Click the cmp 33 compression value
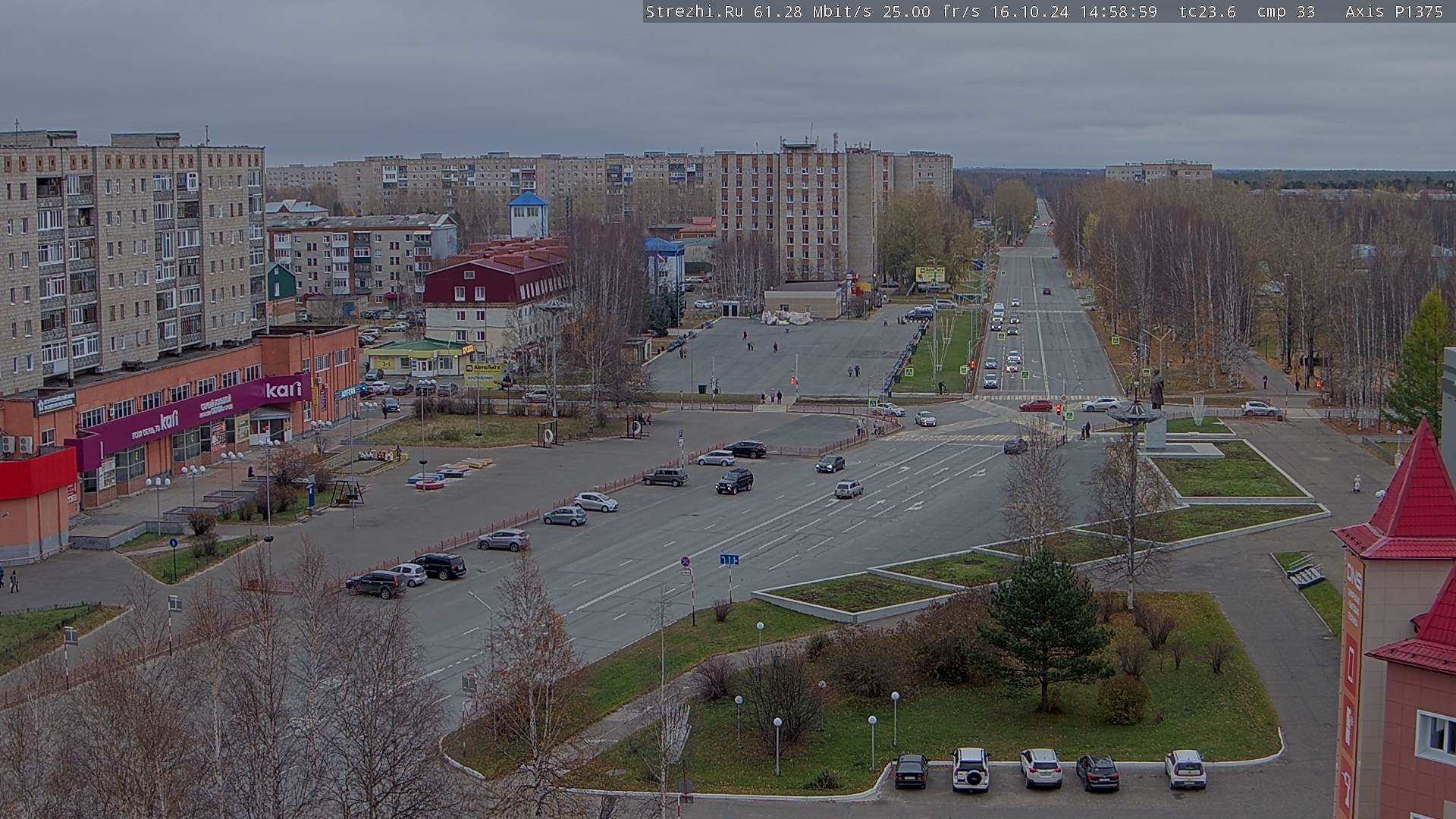1456x819 pixels. click(1285, 11)
